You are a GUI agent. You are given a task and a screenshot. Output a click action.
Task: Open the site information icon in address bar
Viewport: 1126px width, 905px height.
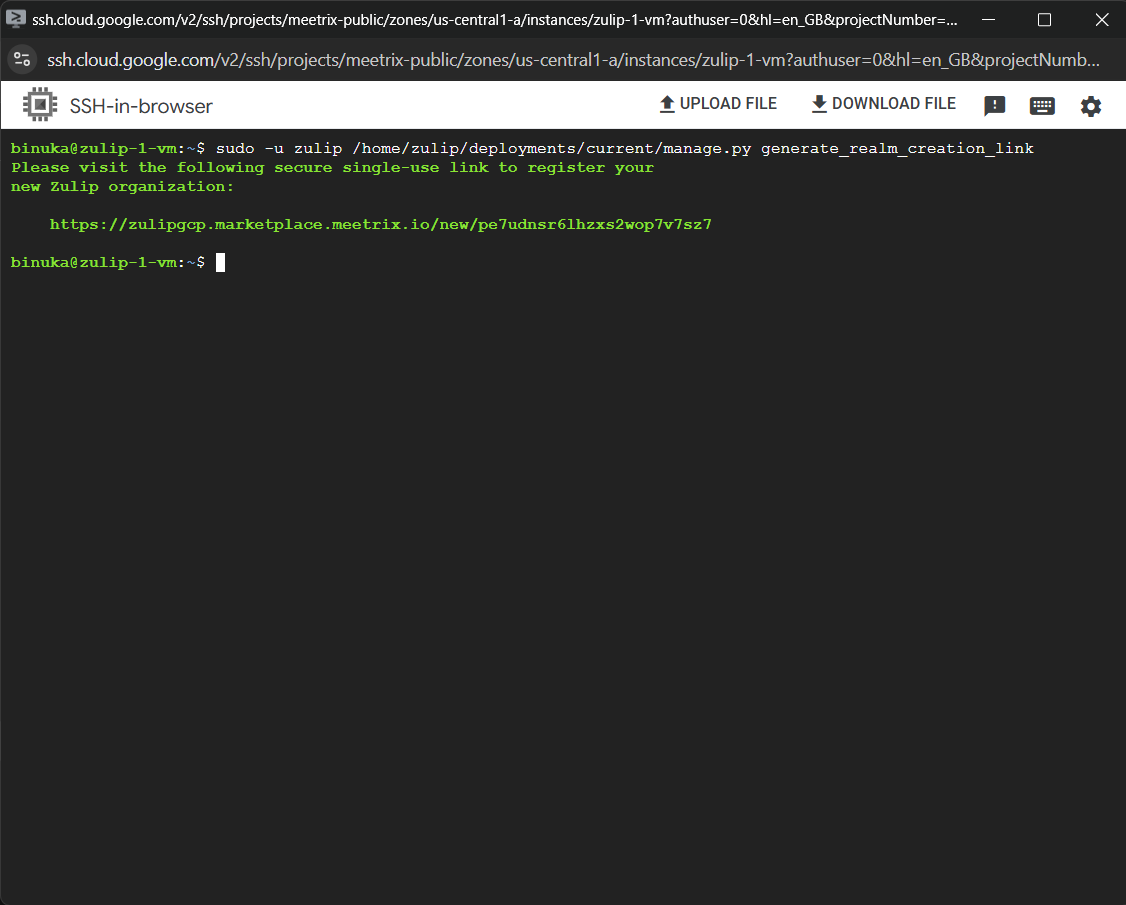click(x=22, y=60)
